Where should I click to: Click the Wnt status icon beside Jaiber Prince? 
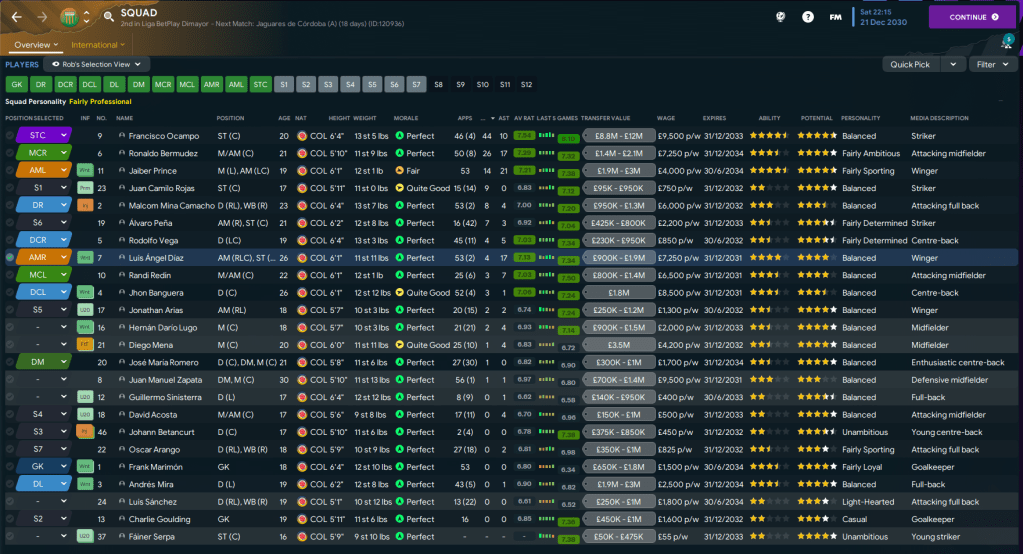(x=85, y=170)
